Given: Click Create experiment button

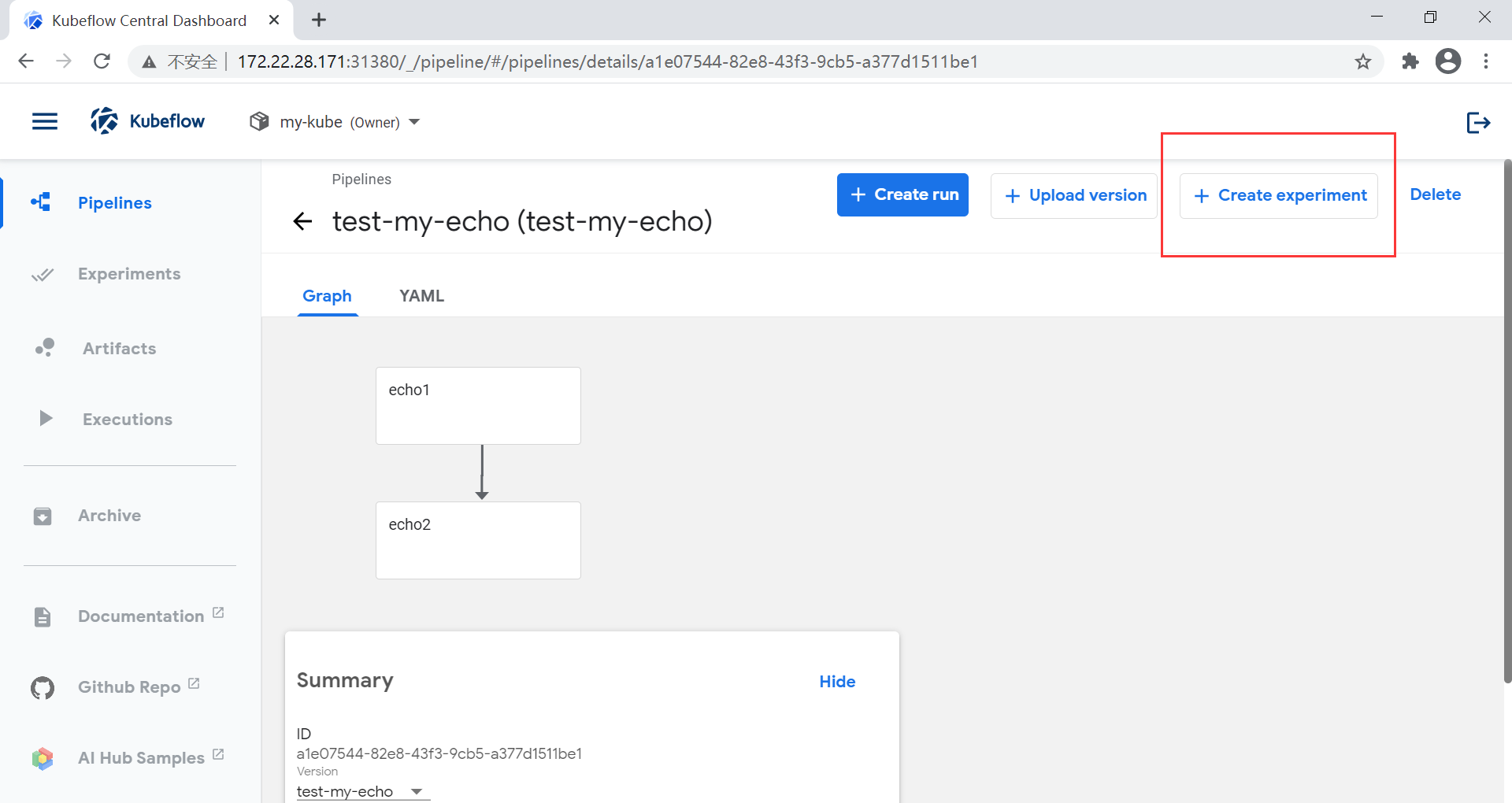Looking at the screenshot, I should point(1279,195).
